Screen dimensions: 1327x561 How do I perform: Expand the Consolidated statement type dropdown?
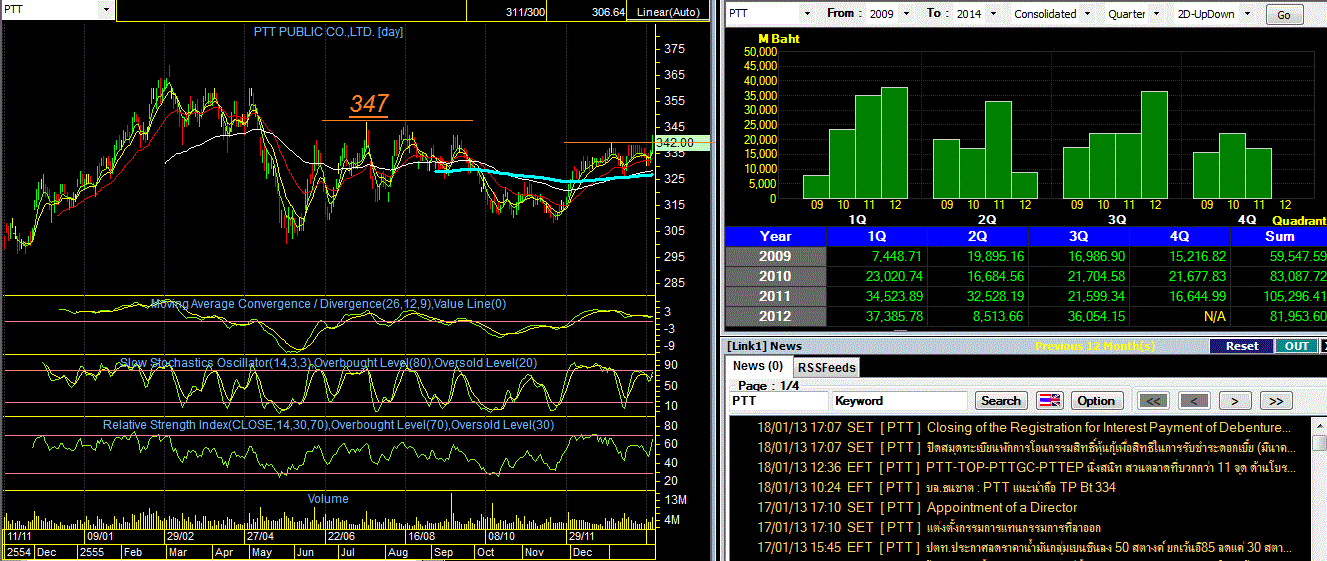(x=1088, y=14)
